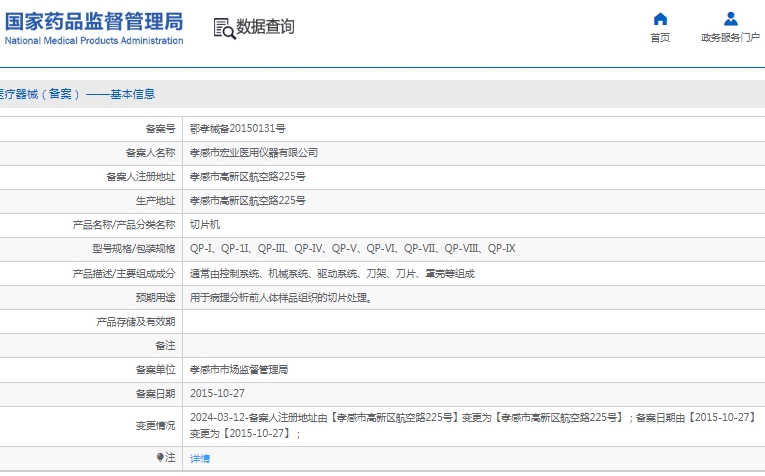
Task: Click the 备案单位 row label
Action: click(x=155, y=370)
